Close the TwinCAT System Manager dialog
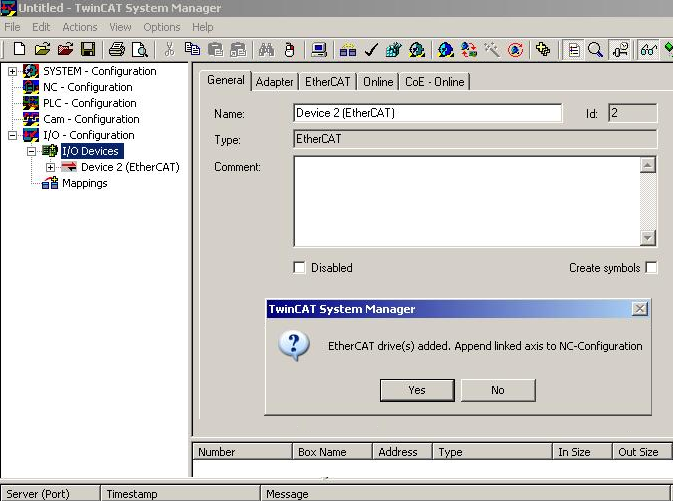Image resolution: width=673 pixels, height=501 pixels. point(640,309)
